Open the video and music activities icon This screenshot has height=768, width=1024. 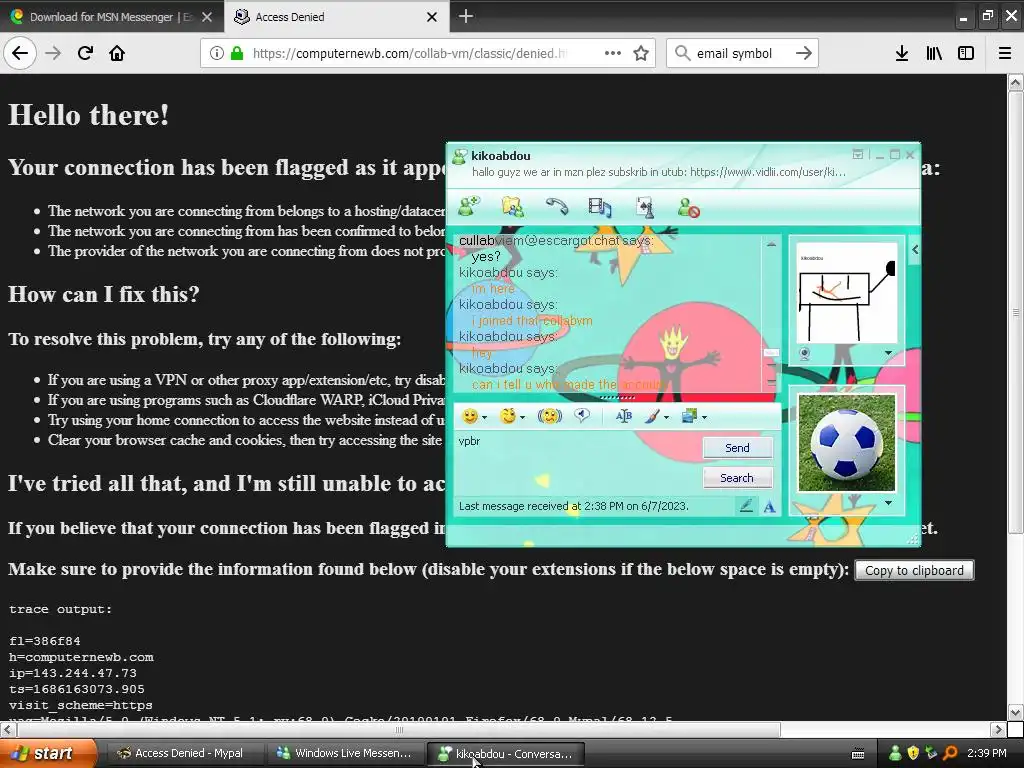coord(600,207)
